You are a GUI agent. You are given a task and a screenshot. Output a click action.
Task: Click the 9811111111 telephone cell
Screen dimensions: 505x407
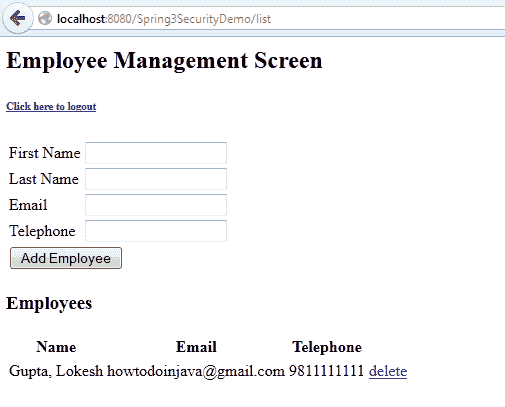[326, 371]
